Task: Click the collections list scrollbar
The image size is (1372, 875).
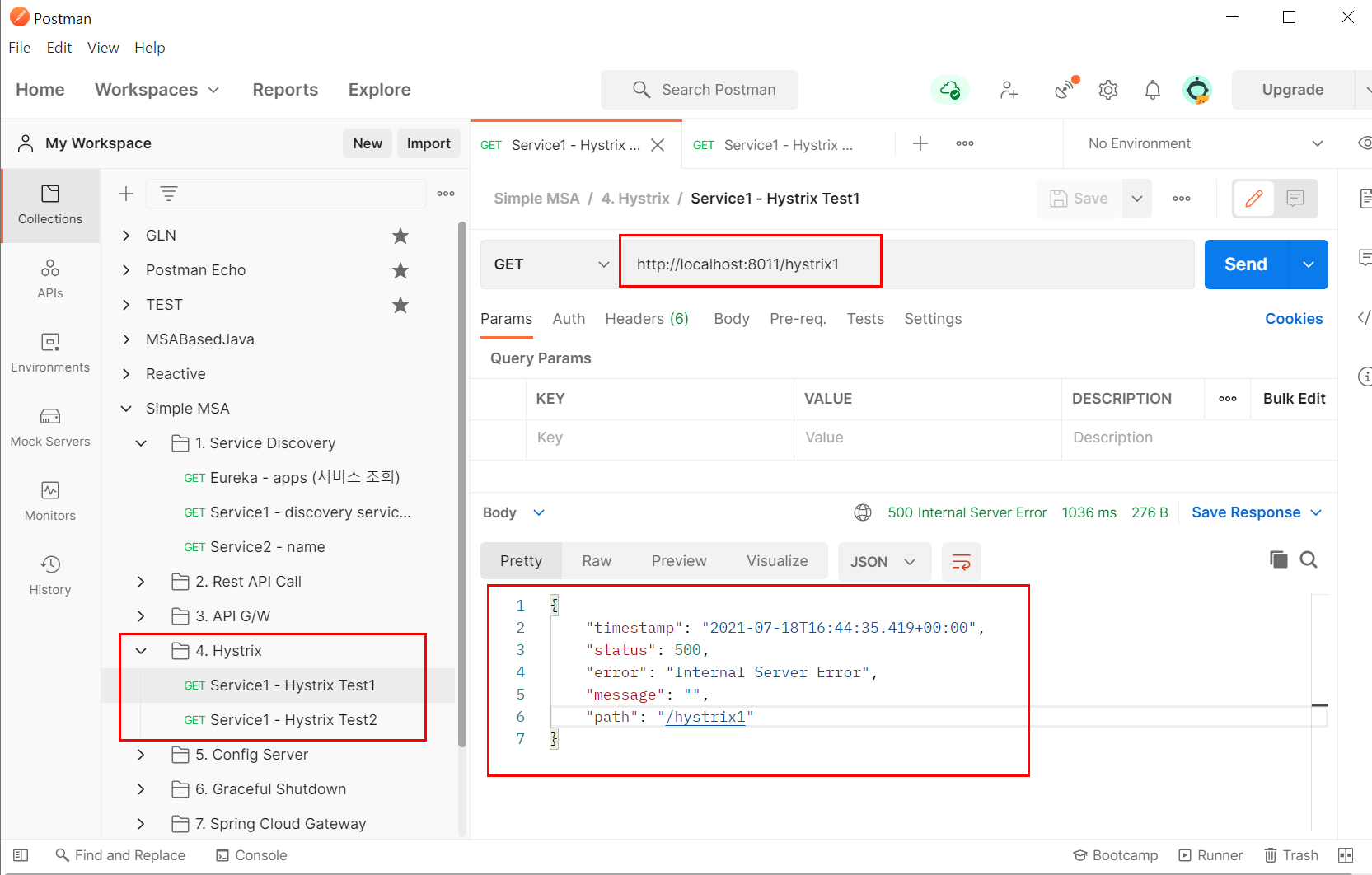Action: tap(462, 484)
